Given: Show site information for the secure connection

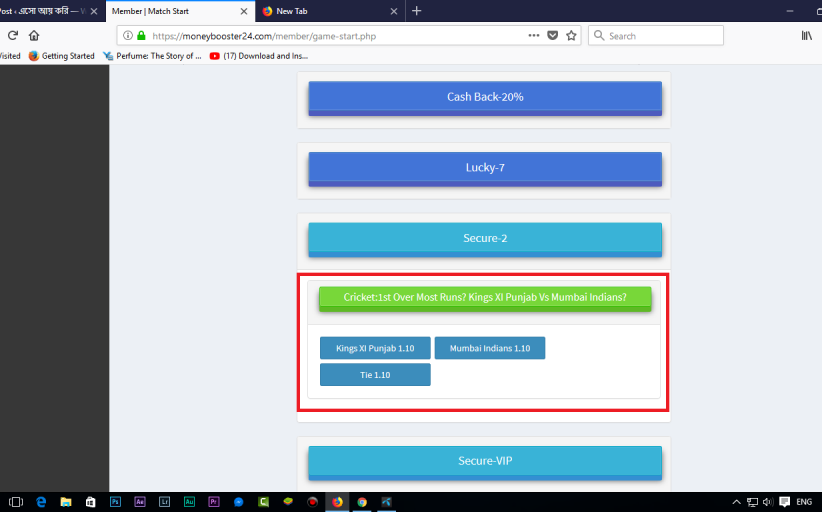Looking at the screenshot, I should coord(127,35).
